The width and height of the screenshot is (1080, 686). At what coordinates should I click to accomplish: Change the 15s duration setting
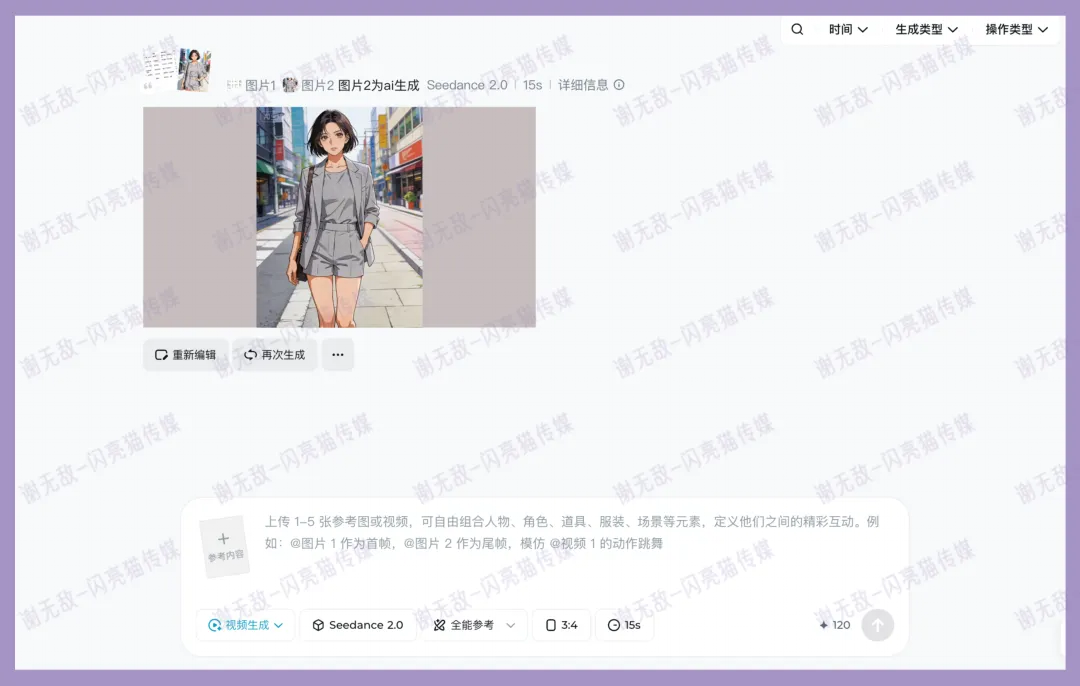point(624,625)
